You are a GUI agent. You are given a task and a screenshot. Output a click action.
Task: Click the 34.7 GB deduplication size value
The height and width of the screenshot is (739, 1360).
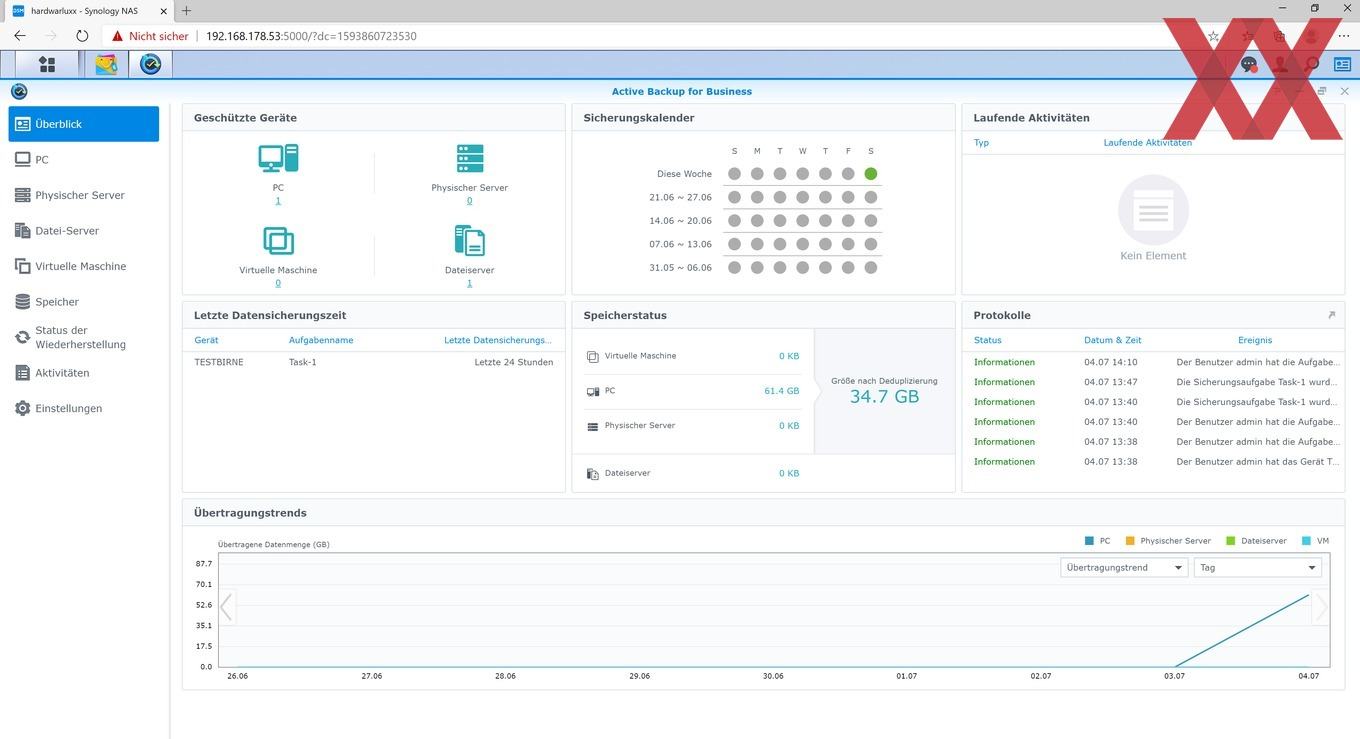[x=884, y=397]
